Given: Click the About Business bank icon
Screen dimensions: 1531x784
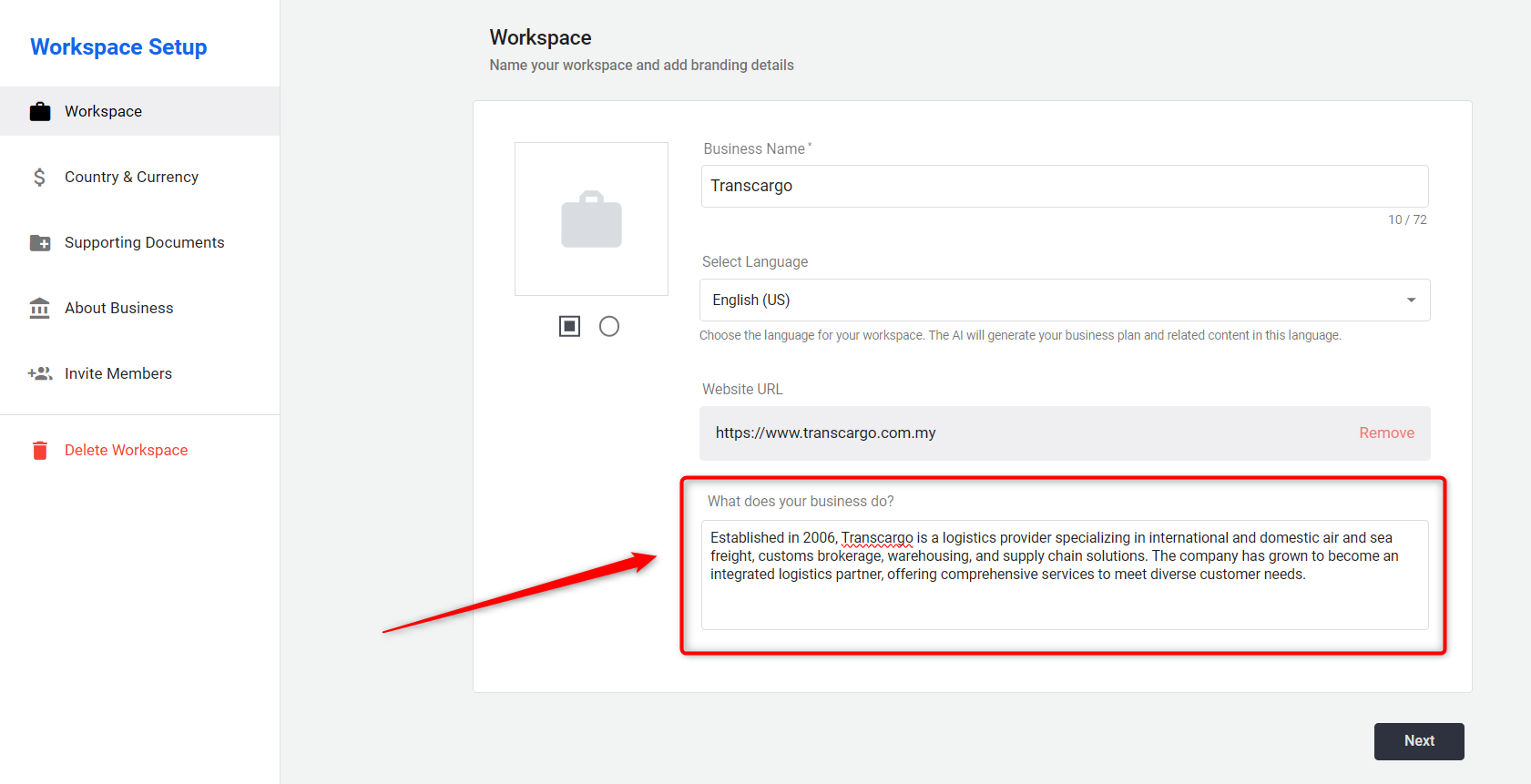Looking at the screenshot, I should (x=39, y=308).
